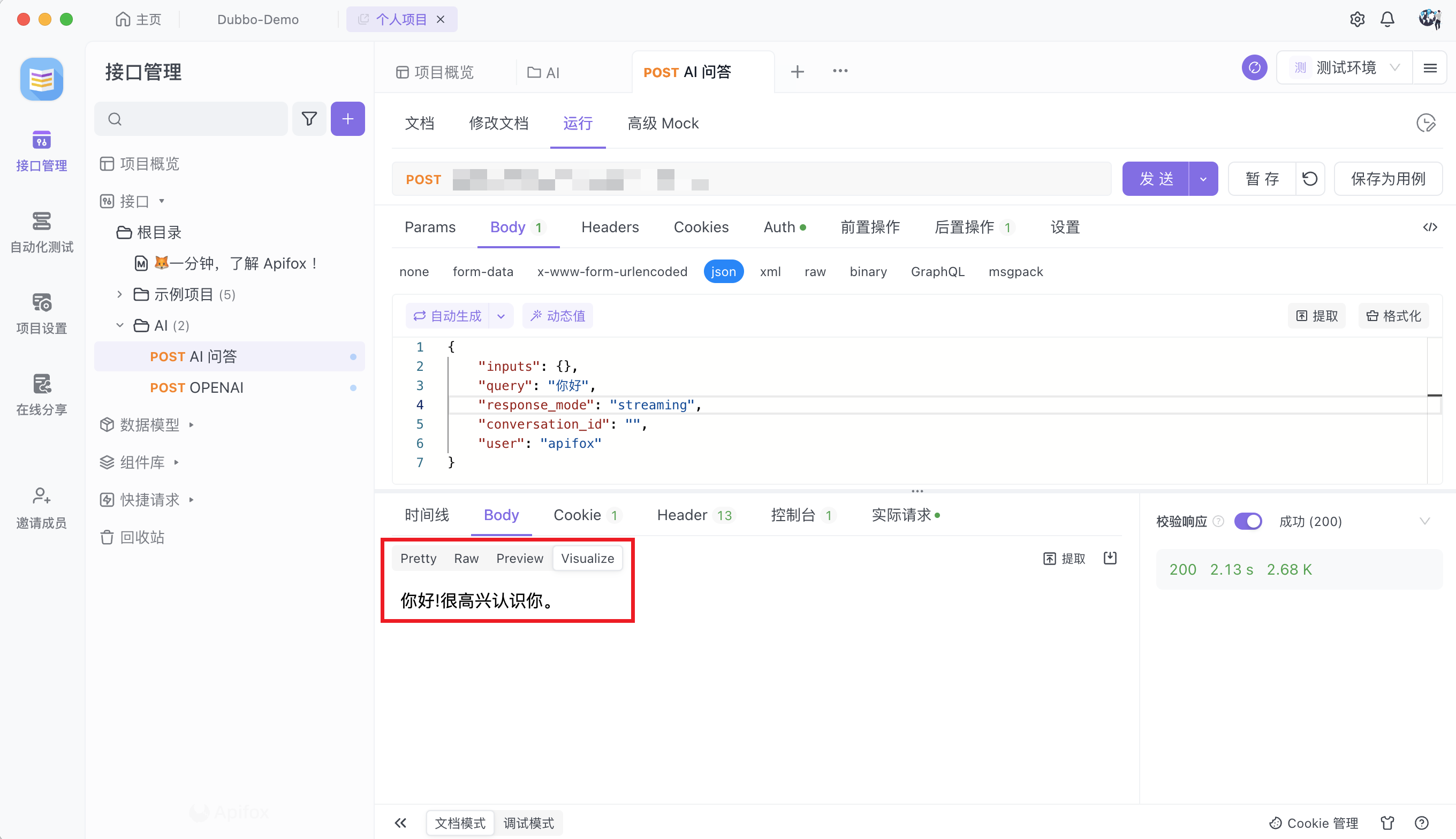Select form-data body type
1456x839 pixels.
(482, 271)
